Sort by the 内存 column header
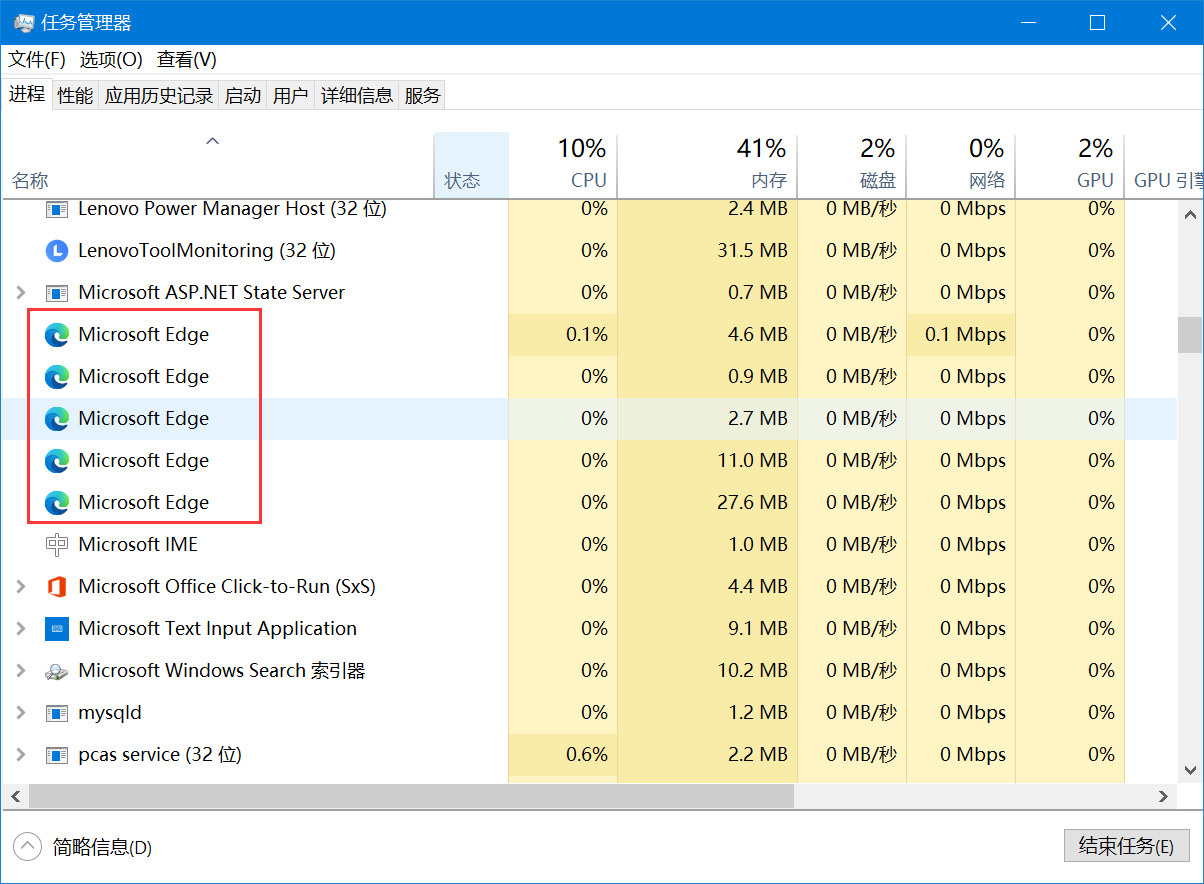The height and width of the screenshot is (884, 1204). click(707, 166)
